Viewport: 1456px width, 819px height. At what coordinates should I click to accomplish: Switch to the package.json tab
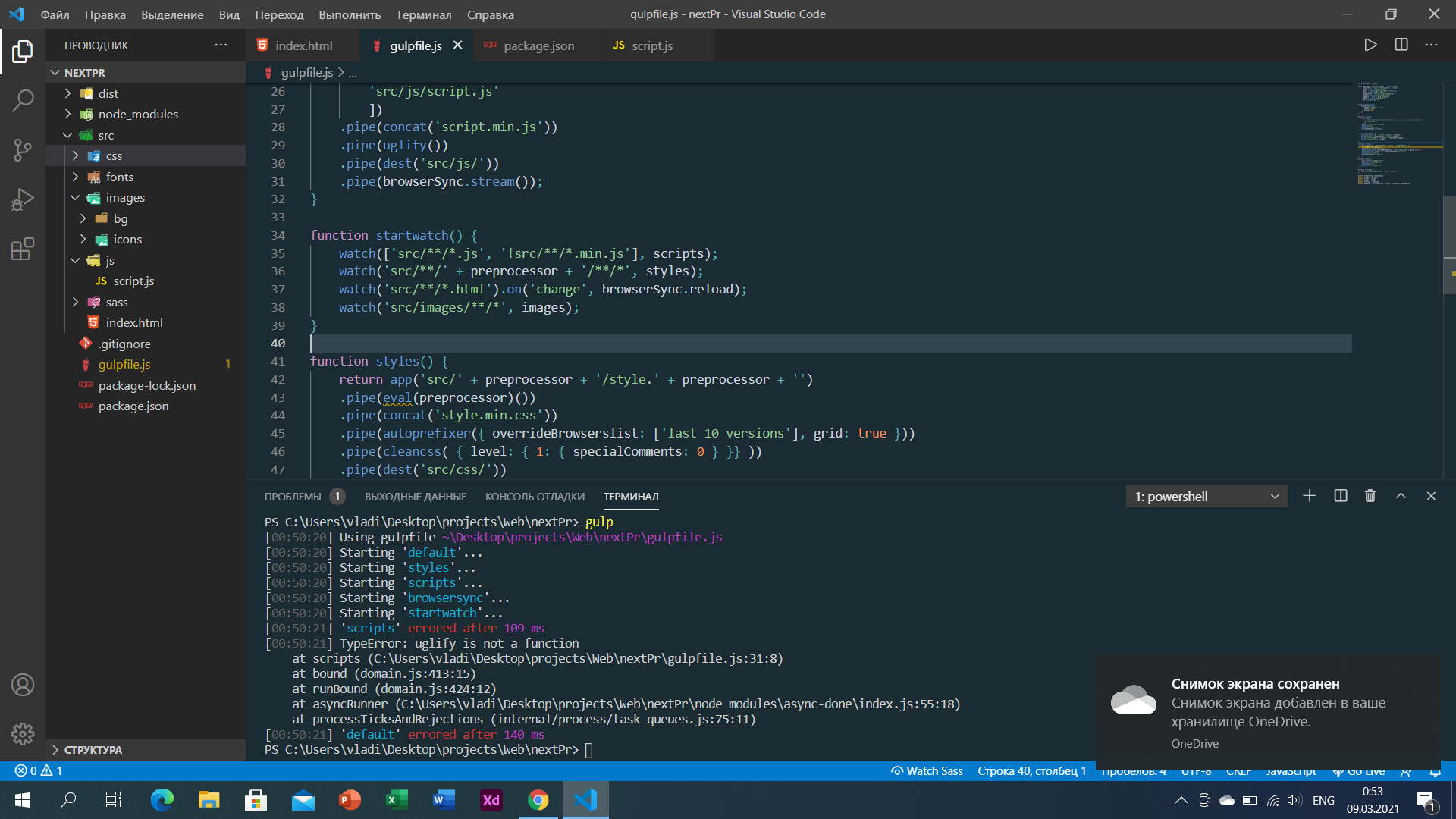click(x=538, y=45)
